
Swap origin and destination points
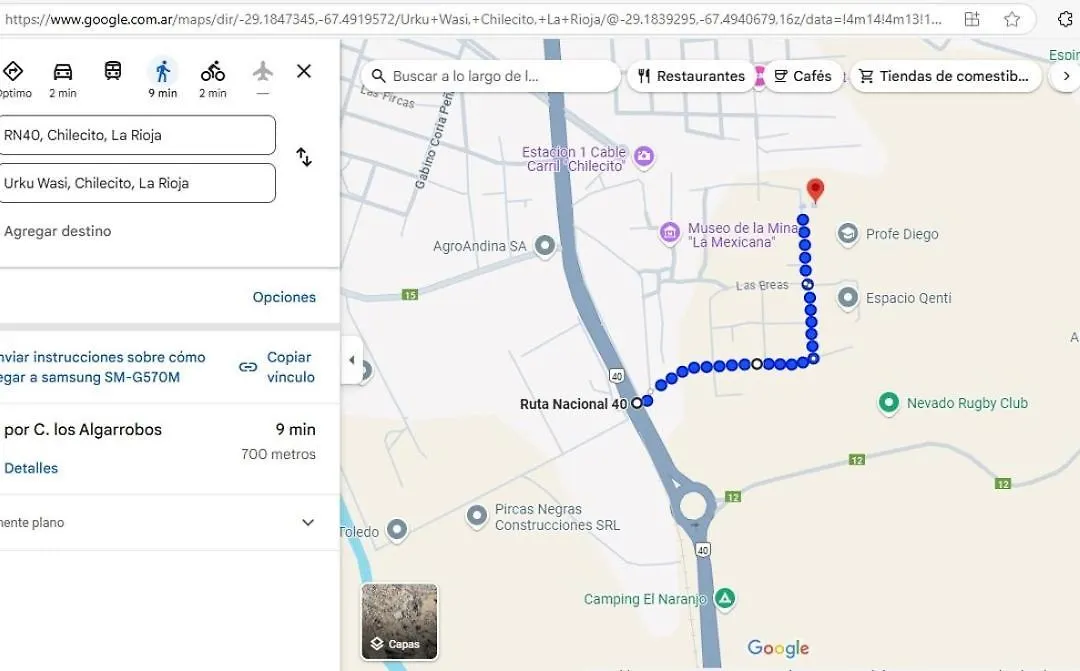(x=304, y=157)
